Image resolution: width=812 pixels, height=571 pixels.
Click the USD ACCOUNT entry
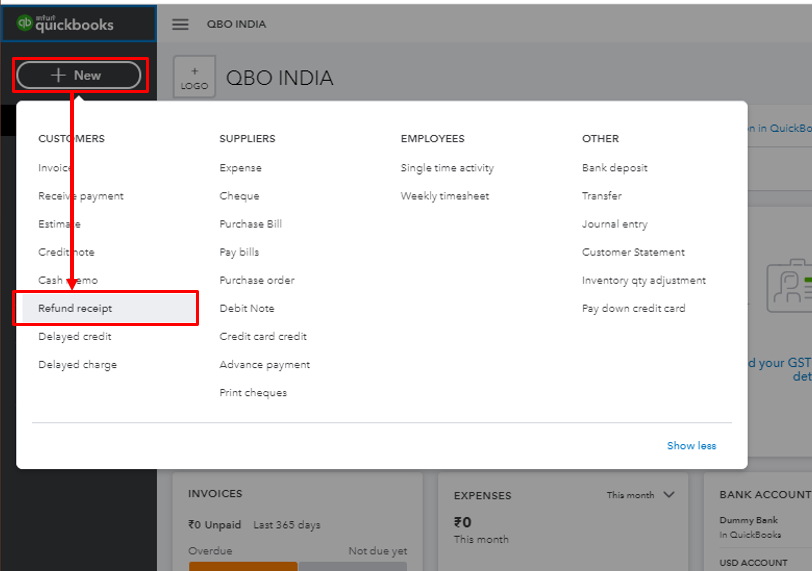pos(753,563)
